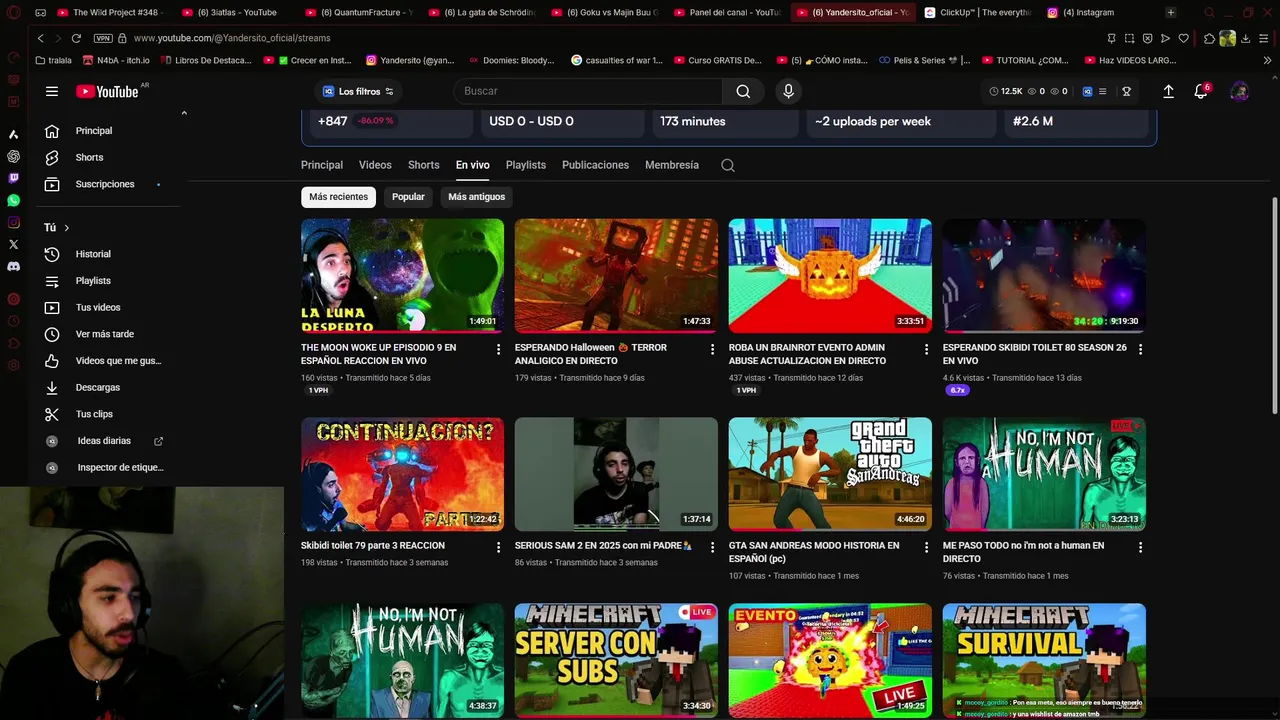This screenshot has height=720, width=1280.
Task: Collapse the sidebar with the up caret
Action: pyautogui.click(x=184, y=113)
